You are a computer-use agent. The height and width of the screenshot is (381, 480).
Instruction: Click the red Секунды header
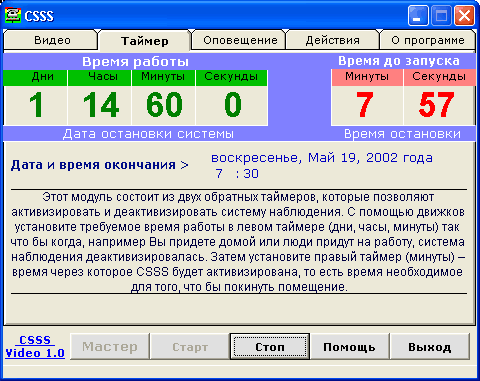tap(439, 77)
